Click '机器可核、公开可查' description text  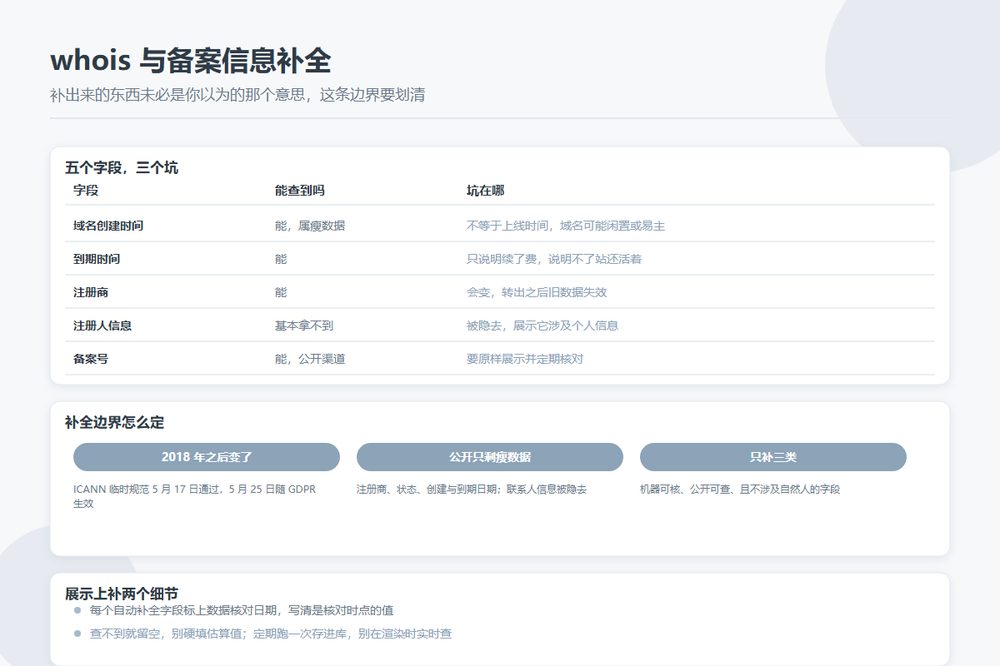coord(740,489)
